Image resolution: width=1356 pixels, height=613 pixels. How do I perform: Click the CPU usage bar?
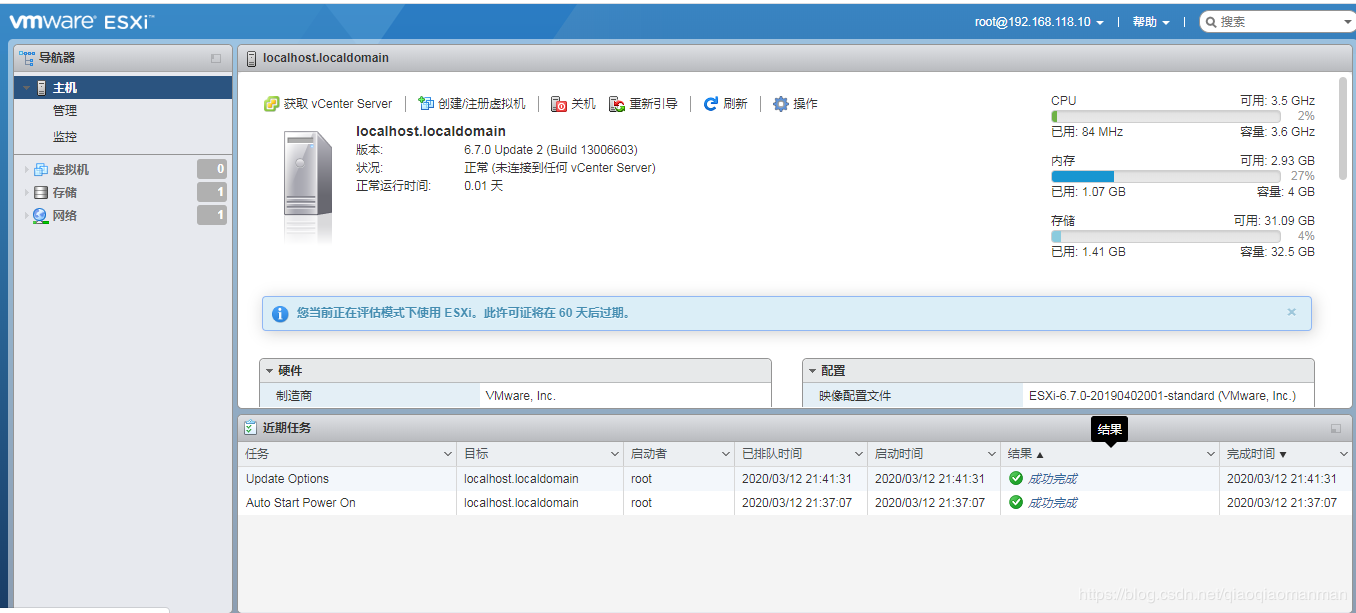1165,116
